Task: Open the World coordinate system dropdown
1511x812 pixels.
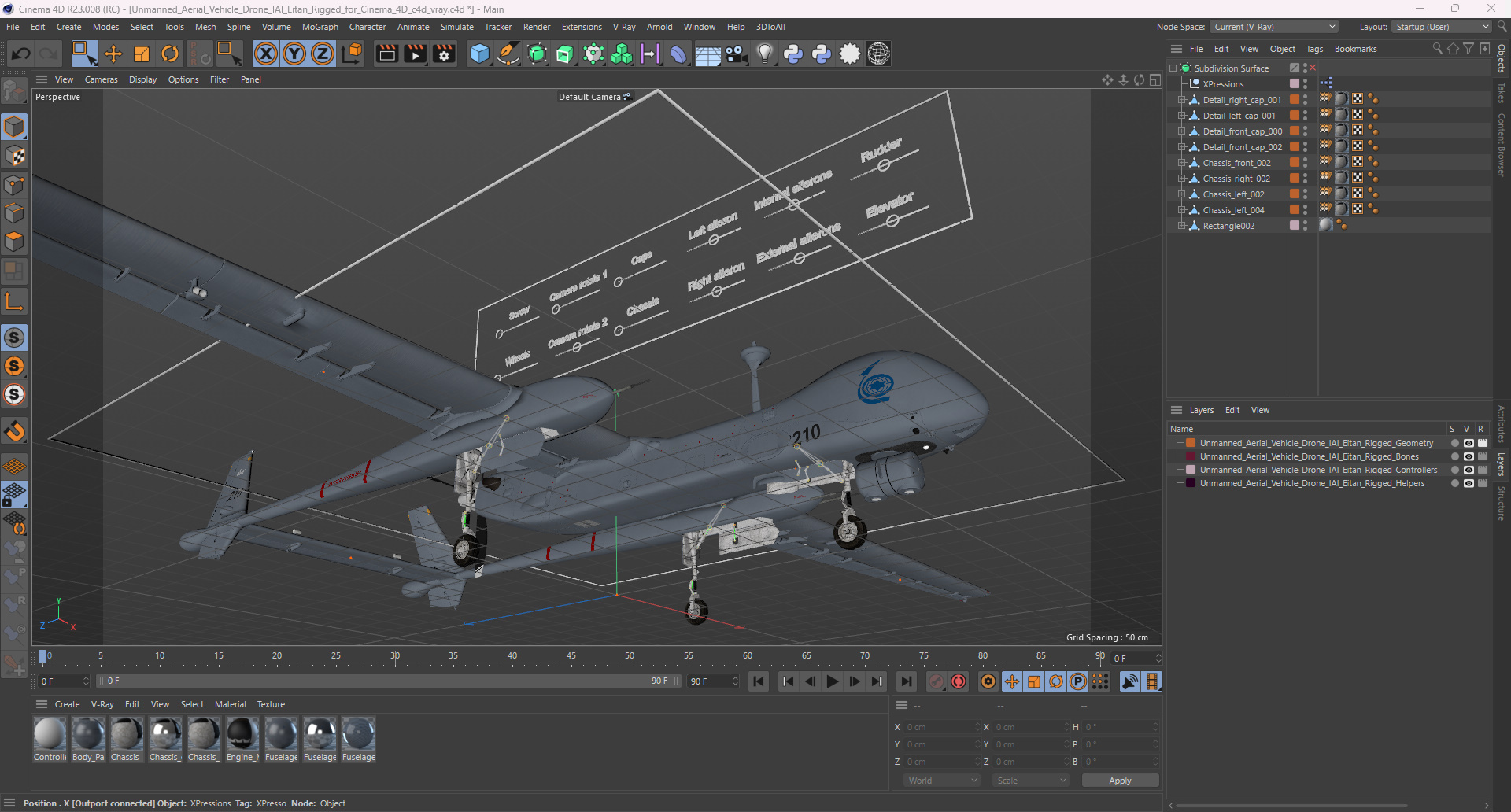Action: (942, 781)
